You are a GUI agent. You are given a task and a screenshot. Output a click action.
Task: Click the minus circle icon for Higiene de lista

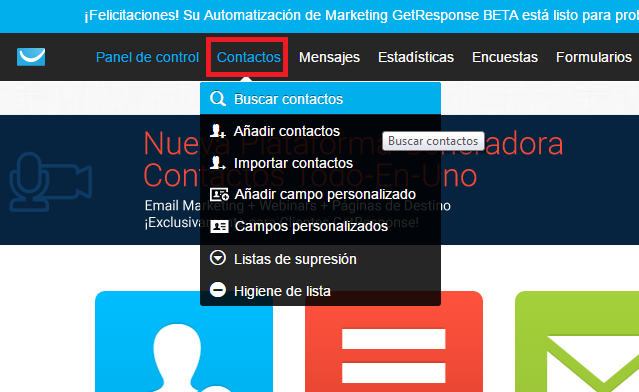pos(218,290)
